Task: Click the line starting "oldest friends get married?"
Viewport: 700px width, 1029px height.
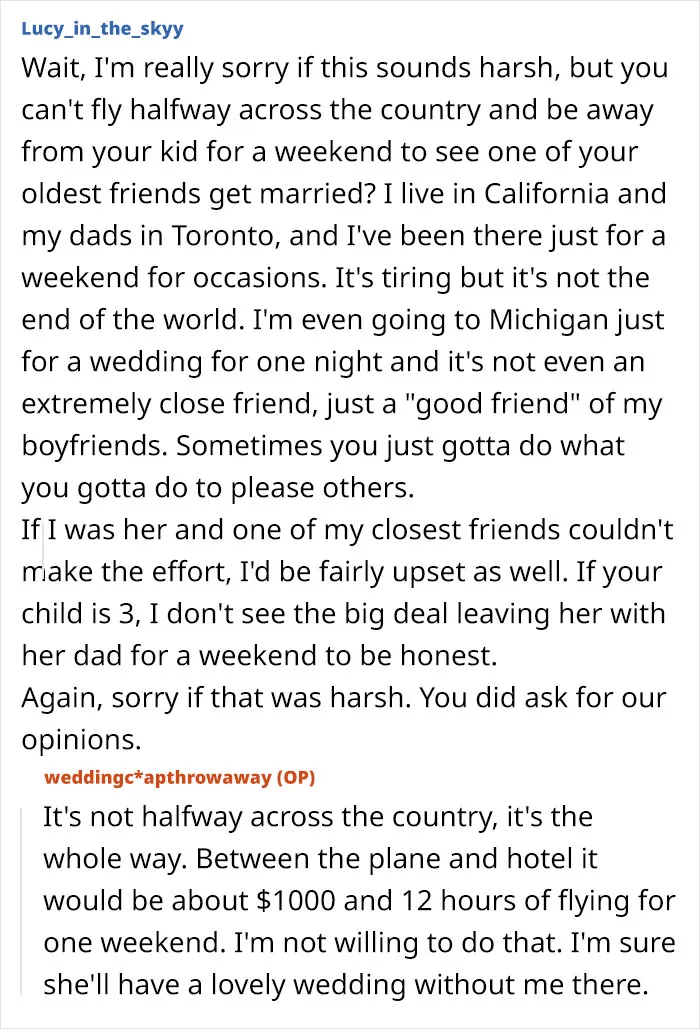Action: point(344,194)
